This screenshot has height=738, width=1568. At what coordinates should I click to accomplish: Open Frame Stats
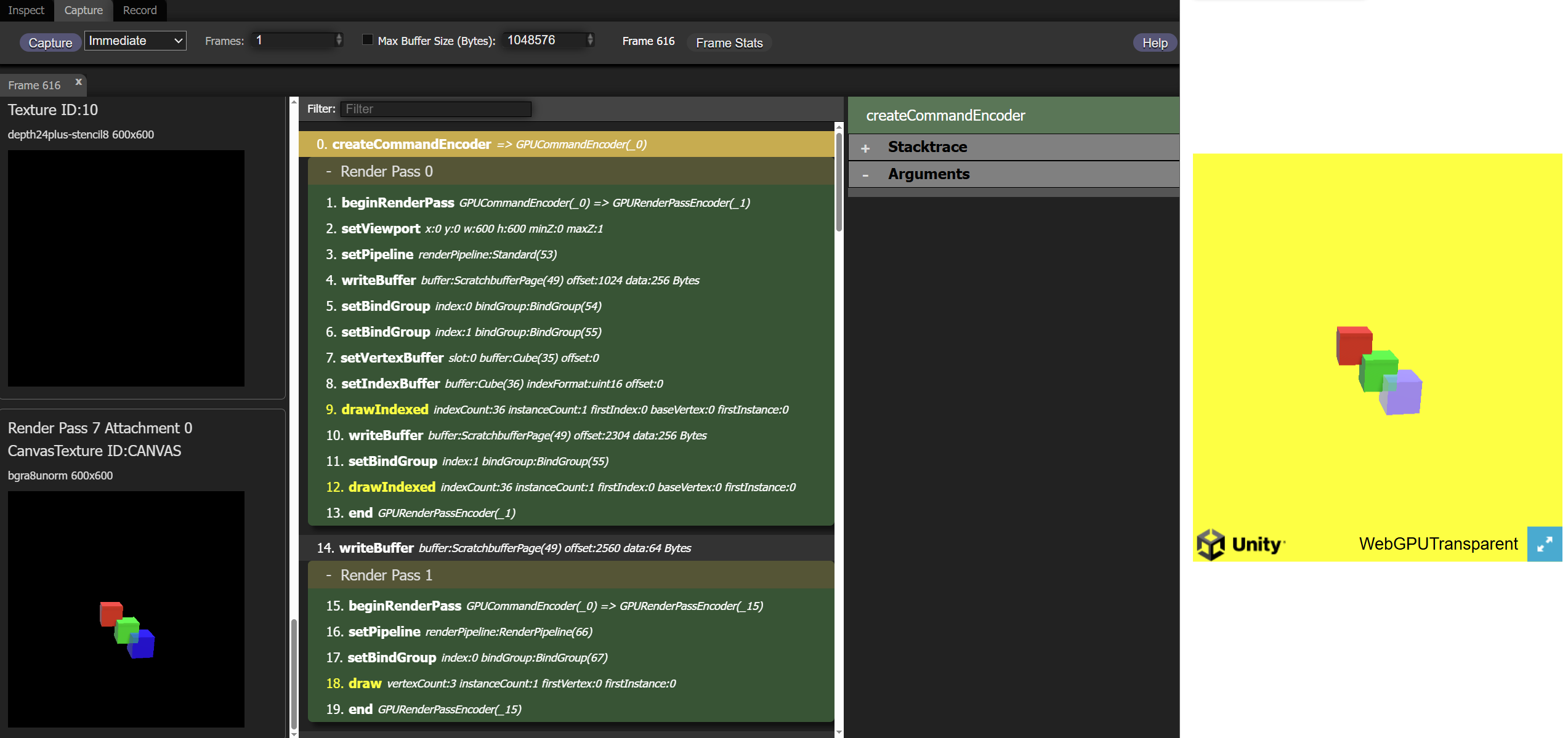pyautogui.click(x=729, y=43)
